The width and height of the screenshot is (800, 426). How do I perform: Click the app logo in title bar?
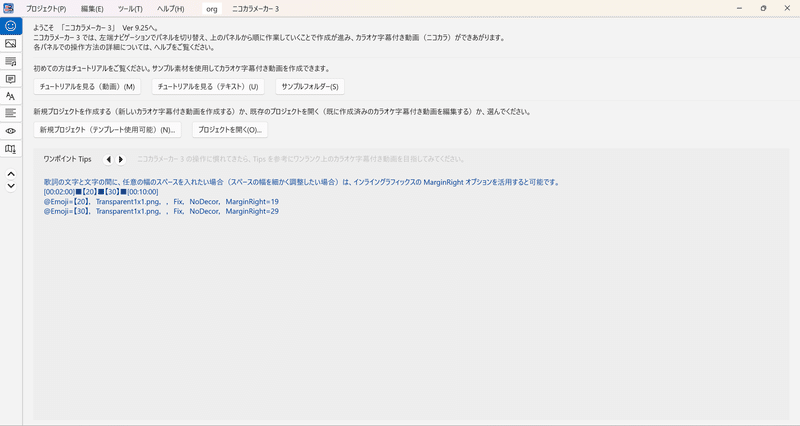coord(8,8)
